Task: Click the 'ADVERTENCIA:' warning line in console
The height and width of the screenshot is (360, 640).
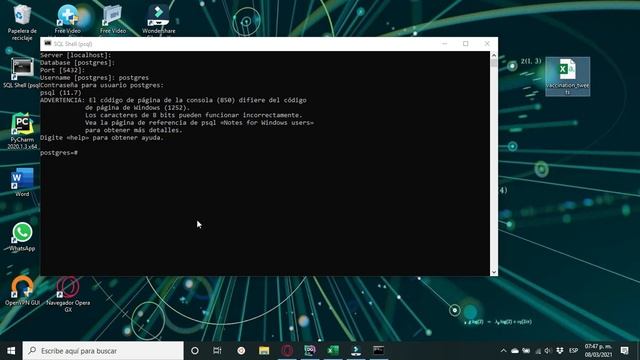Action: click(x=173, y=100)
